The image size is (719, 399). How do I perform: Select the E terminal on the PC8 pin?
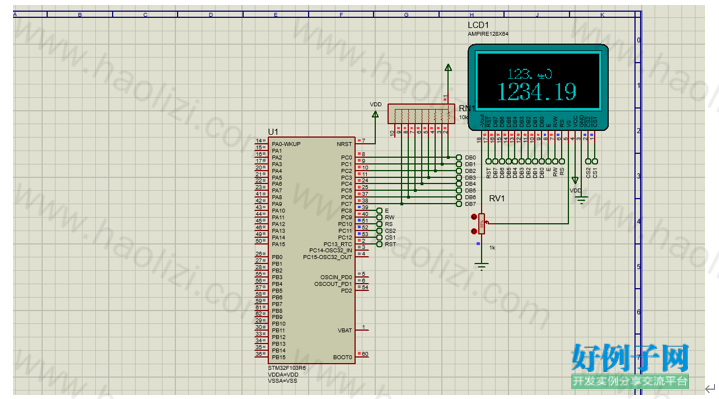(379, 211)
